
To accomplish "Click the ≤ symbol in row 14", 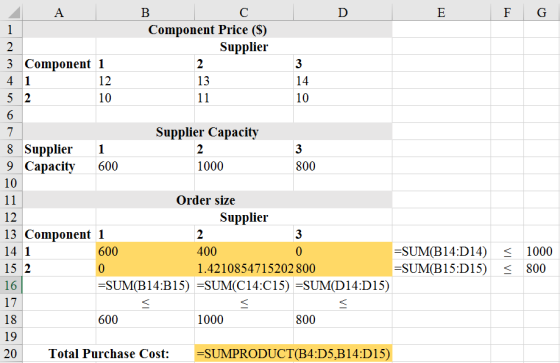I will [507, 252].
